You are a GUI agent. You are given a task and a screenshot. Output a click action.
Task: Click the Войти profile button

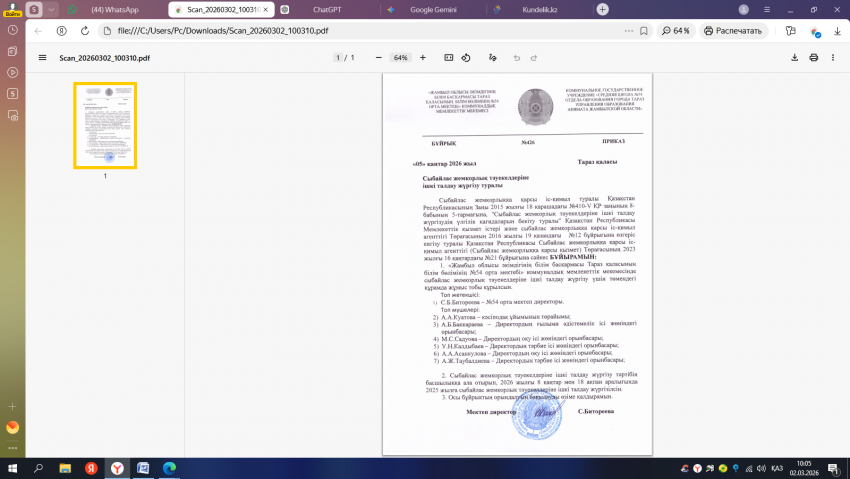click(x=12, y=10)
